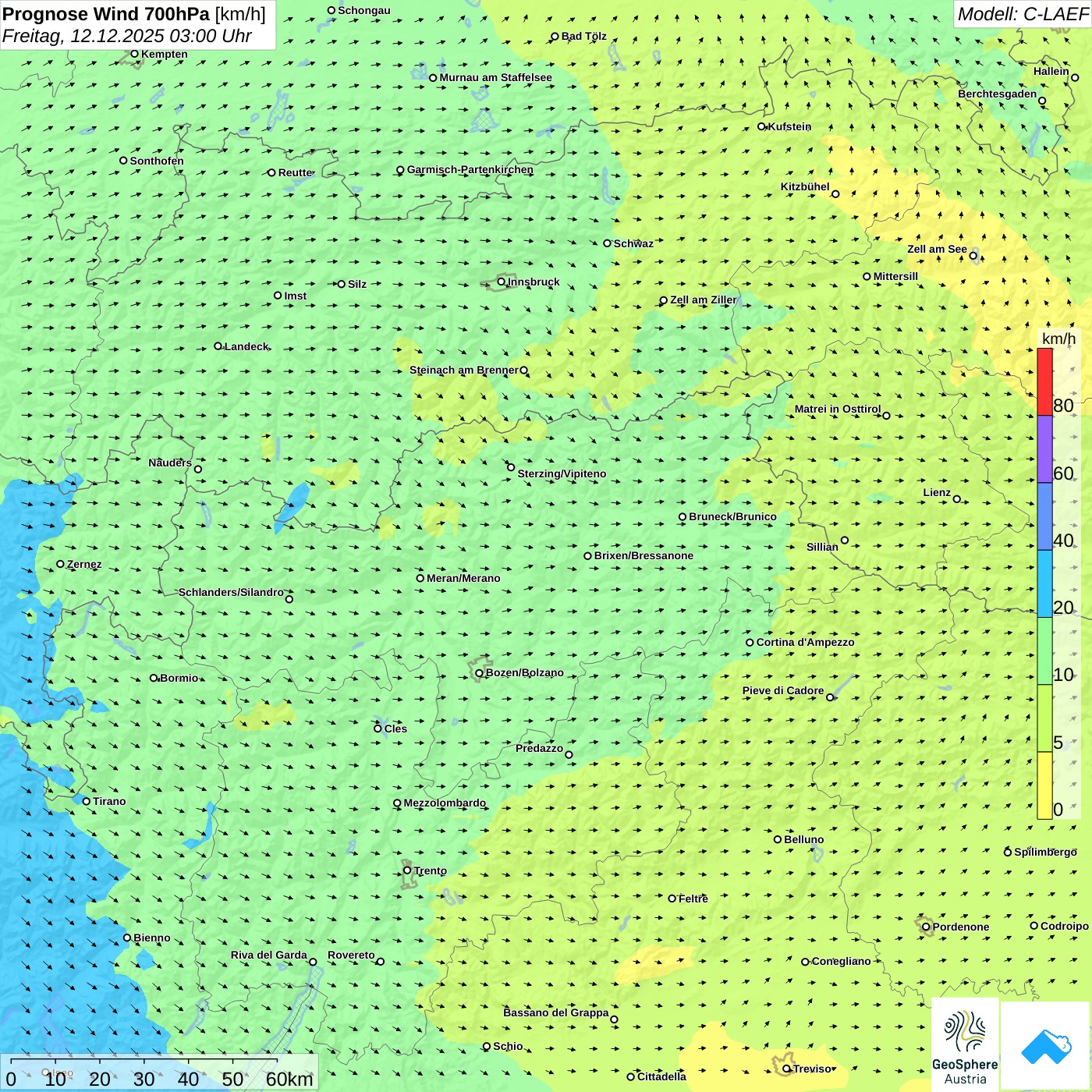Click the Bassano del Grappa label

[556, 1012]
